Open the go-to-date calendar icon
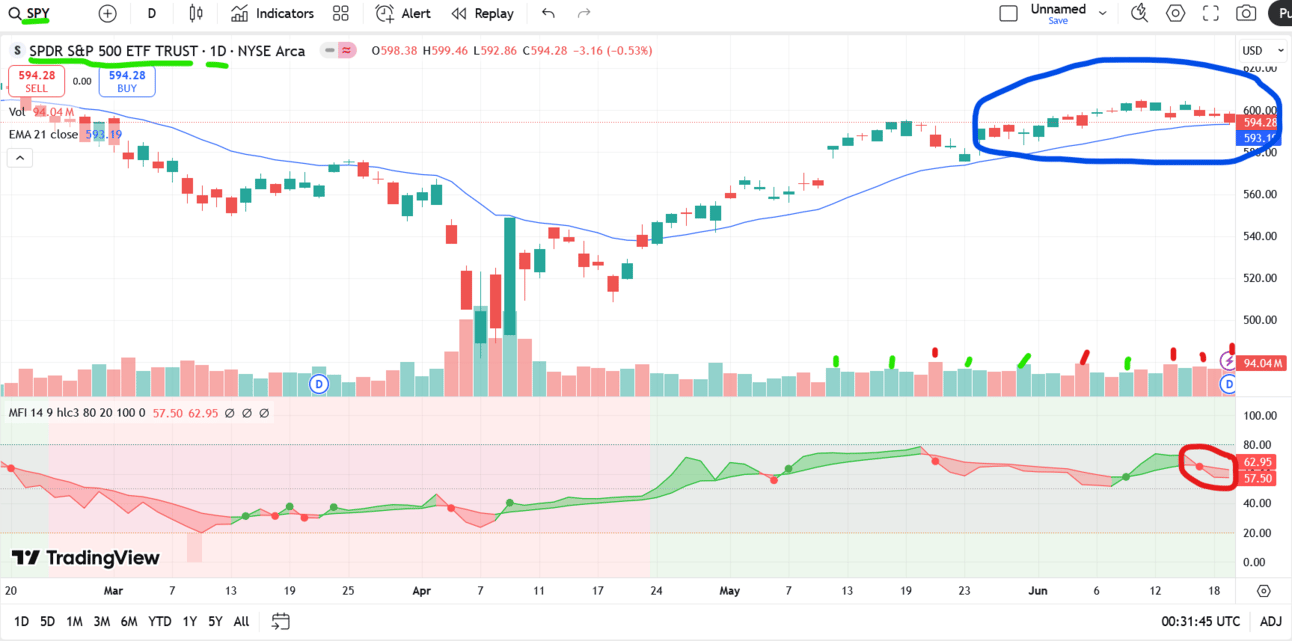The image size is (1292, 641). tap(280, 621)
